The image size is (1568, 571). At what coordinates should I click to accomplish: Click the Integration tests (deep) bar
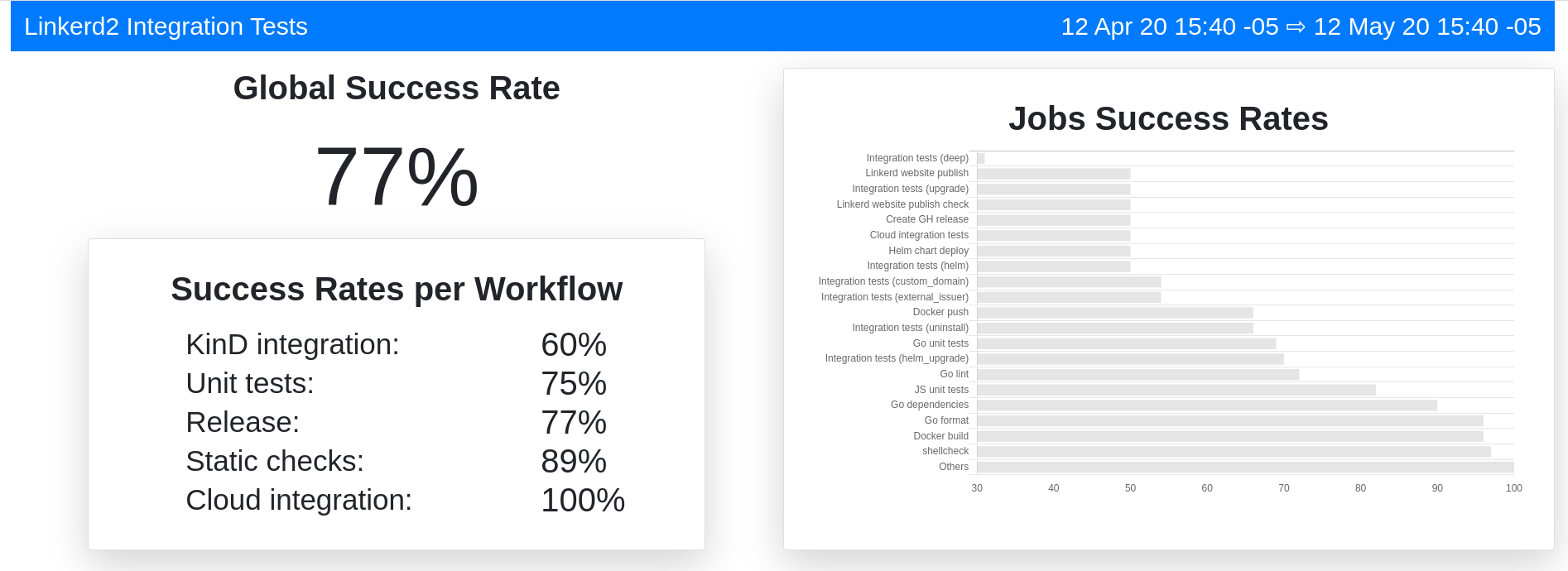981,158
